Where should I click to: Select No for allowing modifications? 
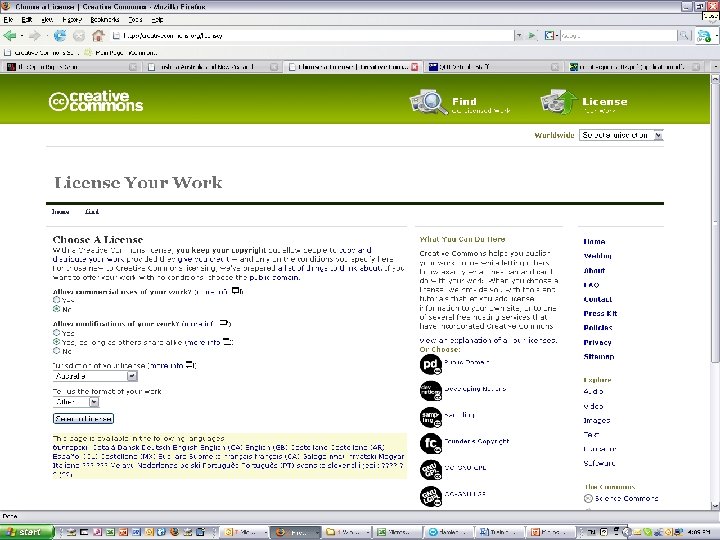point(56,351)
